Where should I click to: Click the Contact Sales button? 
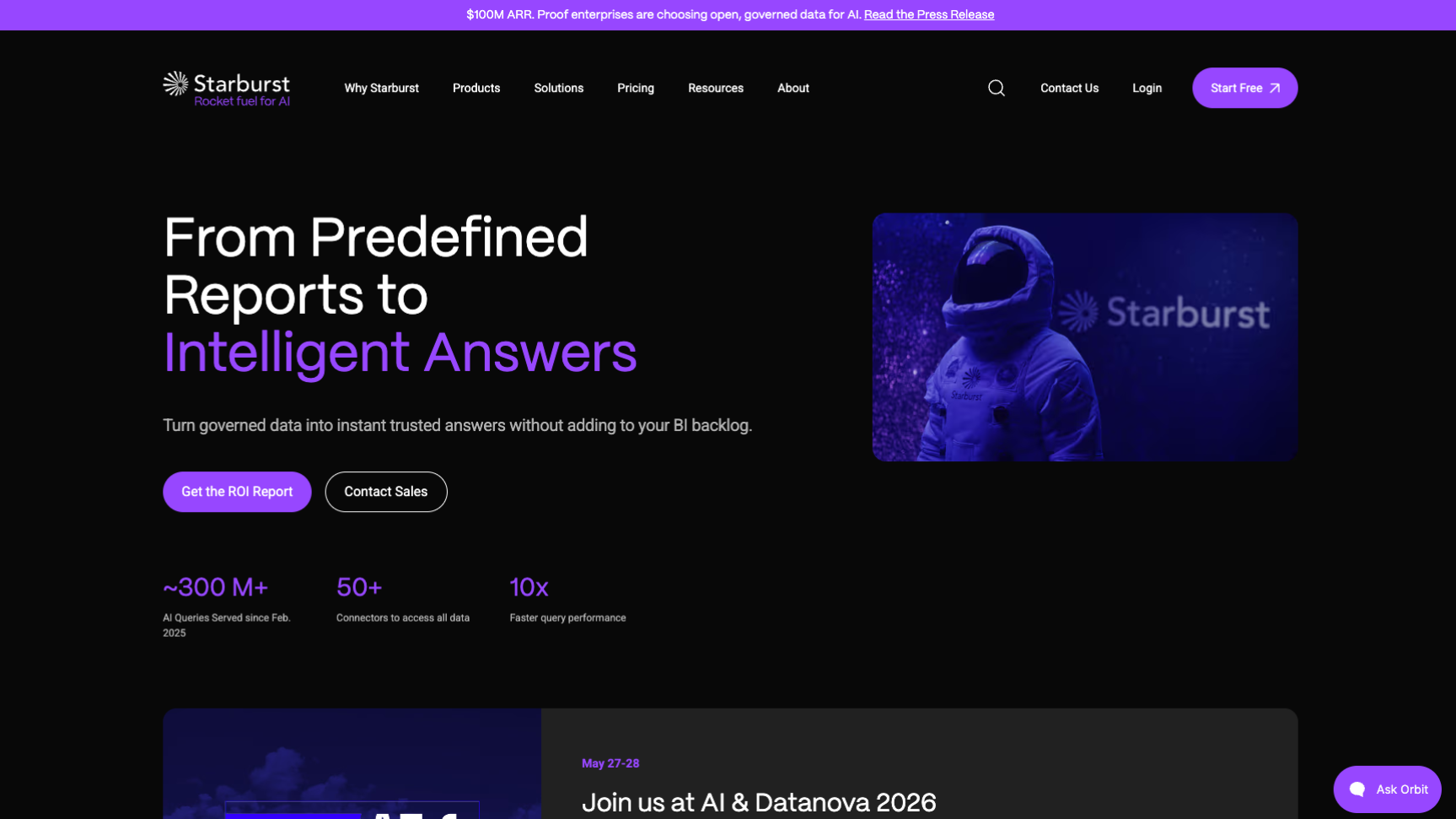[386, 492]
